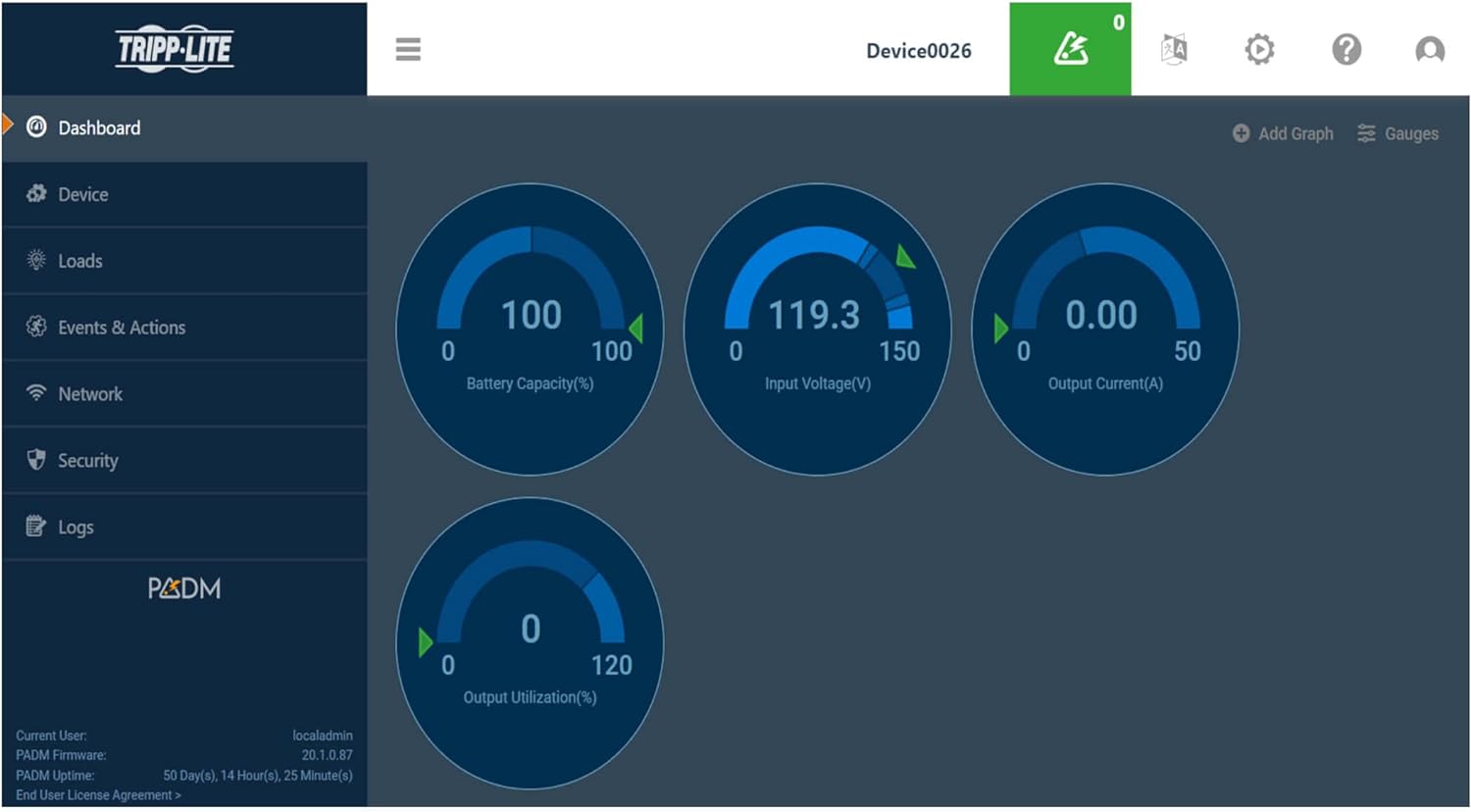The width and height of the screenshot is (1471, 812).
Task: Open End User License Agreement link
Action: coord(98,795)
